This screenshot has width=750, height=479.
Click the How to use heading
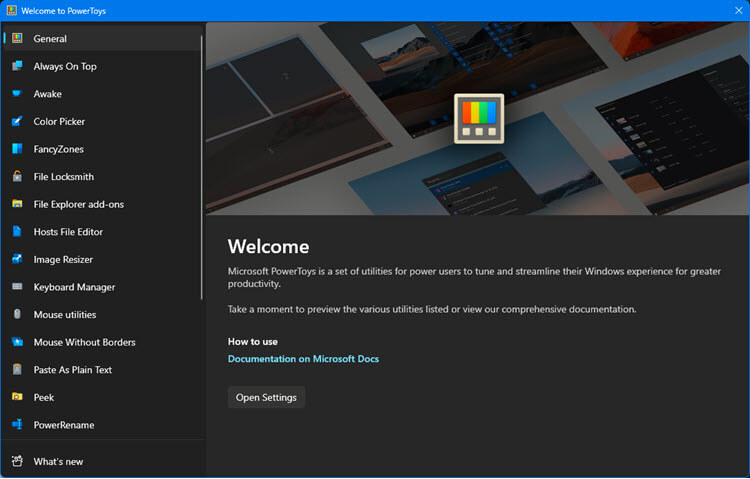tap(253, 342)
